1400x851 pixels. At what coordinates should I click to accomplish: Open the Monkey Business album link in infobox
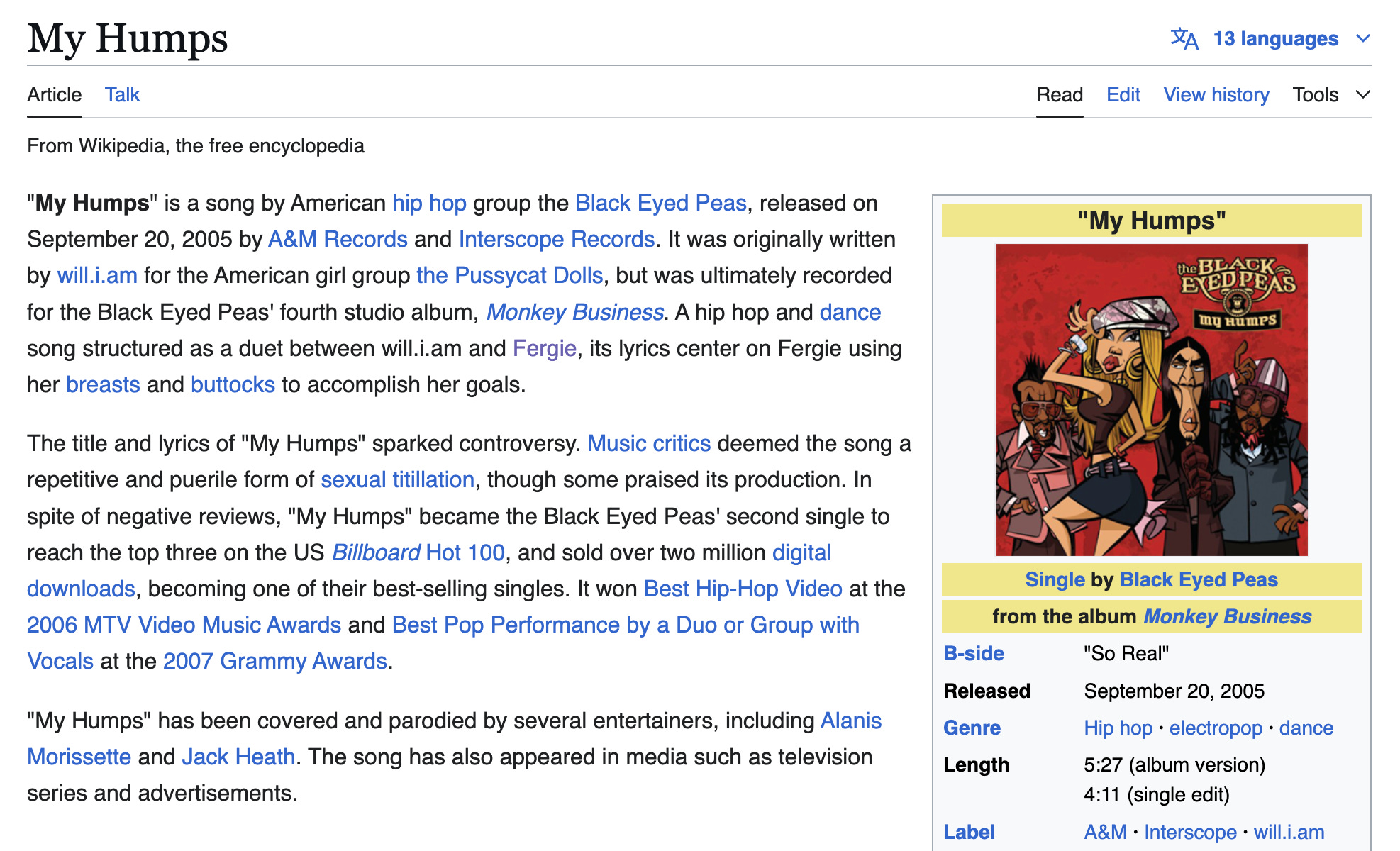coord(1226,616)
